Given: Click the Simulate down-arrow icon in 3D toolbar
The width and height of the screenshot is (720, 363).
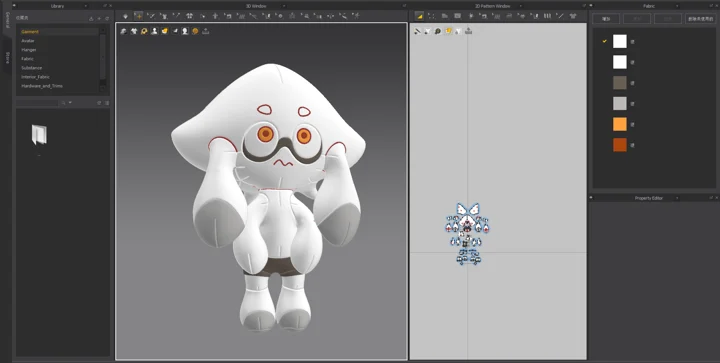Looking at the screenshot, I should pyautogui.click(x=125, y=16).
